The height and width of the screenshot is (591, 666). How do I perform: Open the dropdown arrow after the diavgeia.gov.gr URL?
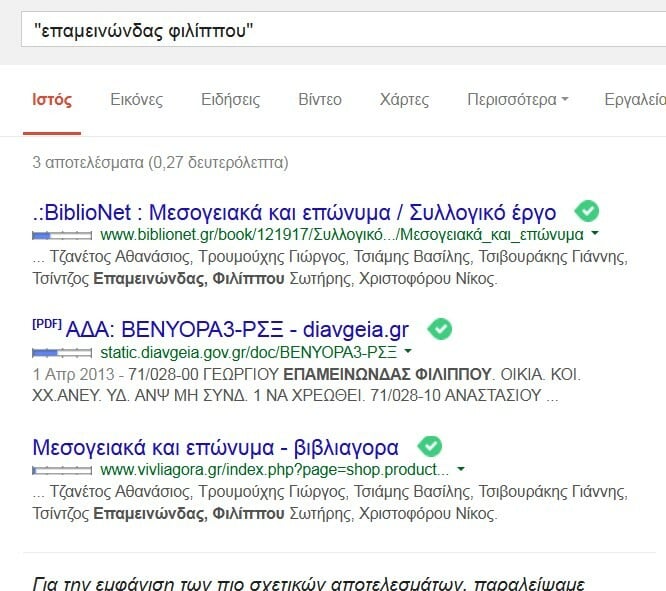(408, 351)
